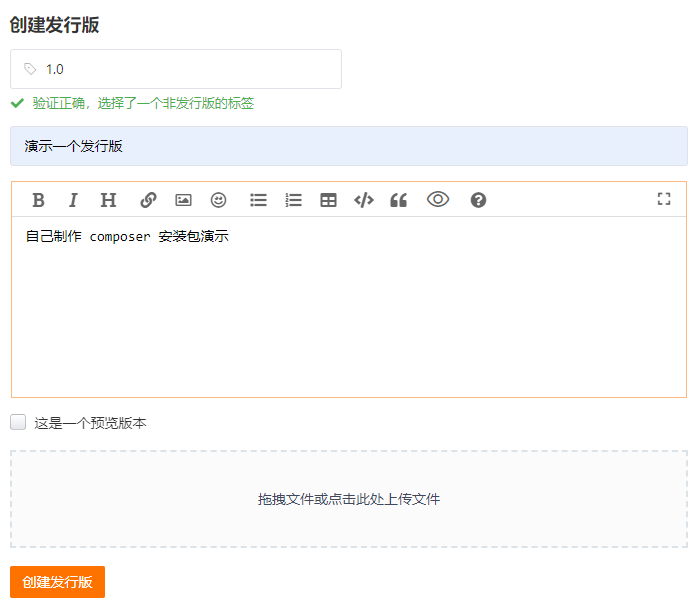Click the upload zone 拖拽文件或点击此处上传文件
This screenshot has height=606, width=700.
pyautogui.click(x=349, y=499)
